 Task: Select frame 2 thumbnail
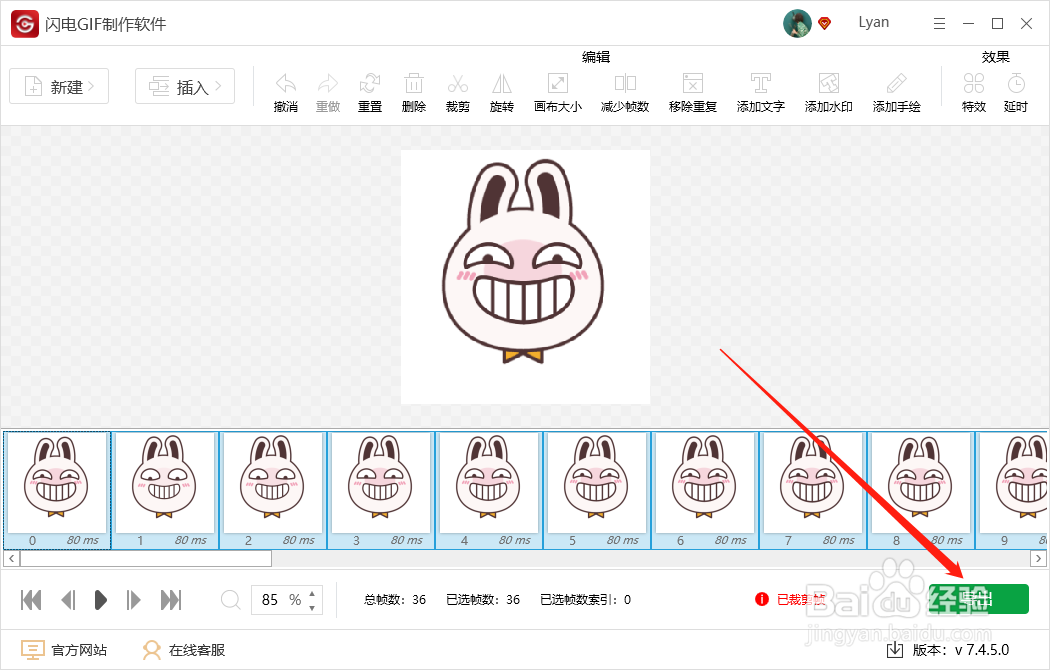(x=273, y=490)
